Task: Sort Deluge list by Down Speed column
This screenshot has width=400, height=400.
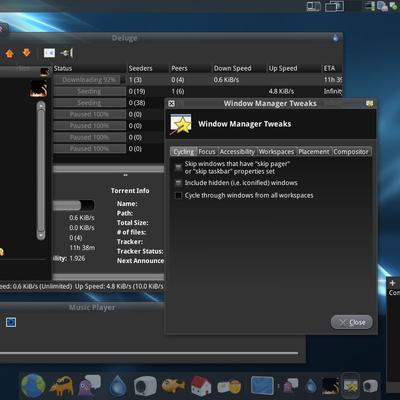Action: click(240, 68)
